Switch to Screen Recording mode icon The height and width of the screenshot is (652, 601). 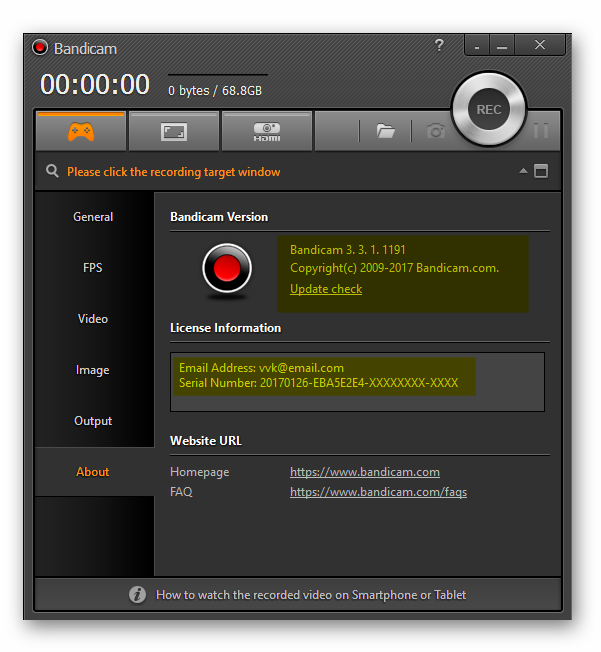173,131
